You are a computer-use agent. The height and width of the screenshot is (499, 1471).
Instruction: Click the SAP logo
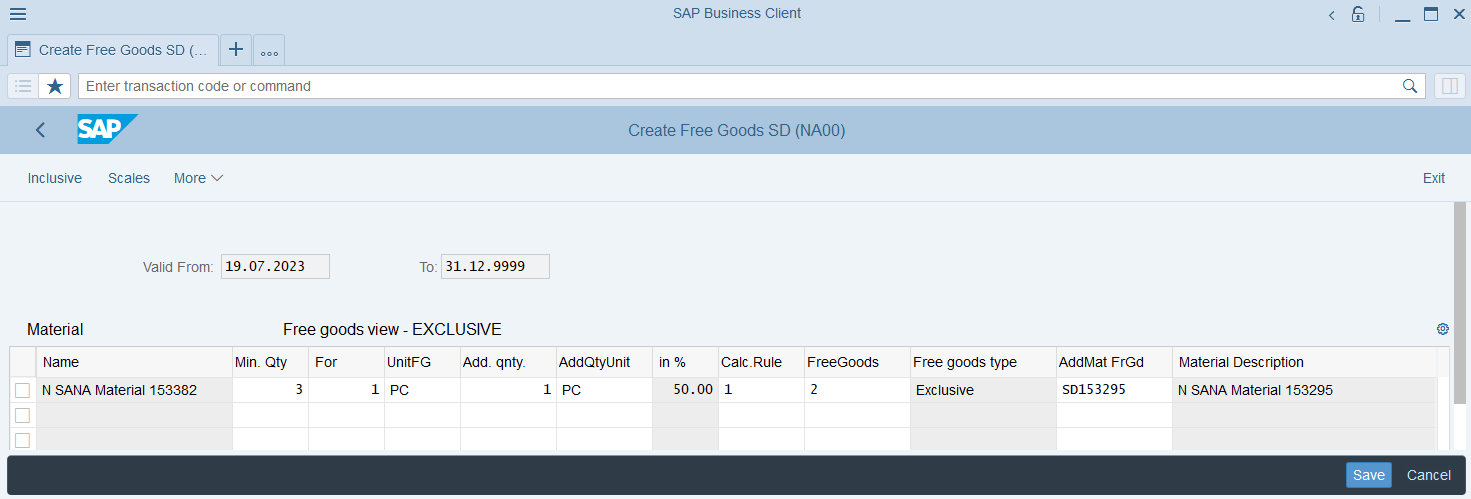[x=107, y=130]
